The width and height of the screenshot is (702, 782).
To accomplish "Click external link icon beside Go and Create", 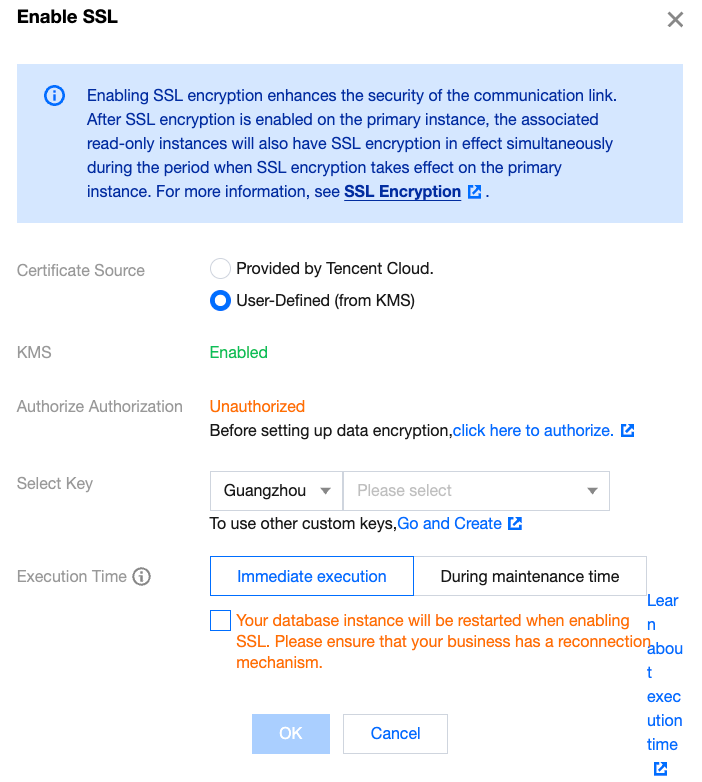I will click(x=515, y=524).
